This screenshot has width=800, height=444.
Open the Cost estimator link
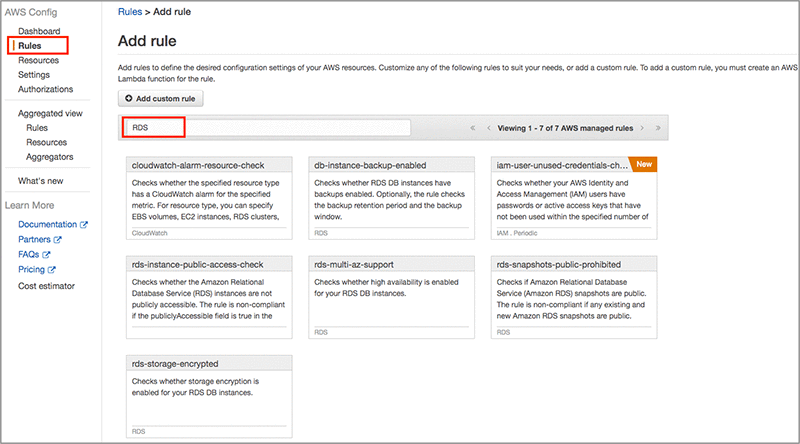pyautogui.click(x=46, y=286)
